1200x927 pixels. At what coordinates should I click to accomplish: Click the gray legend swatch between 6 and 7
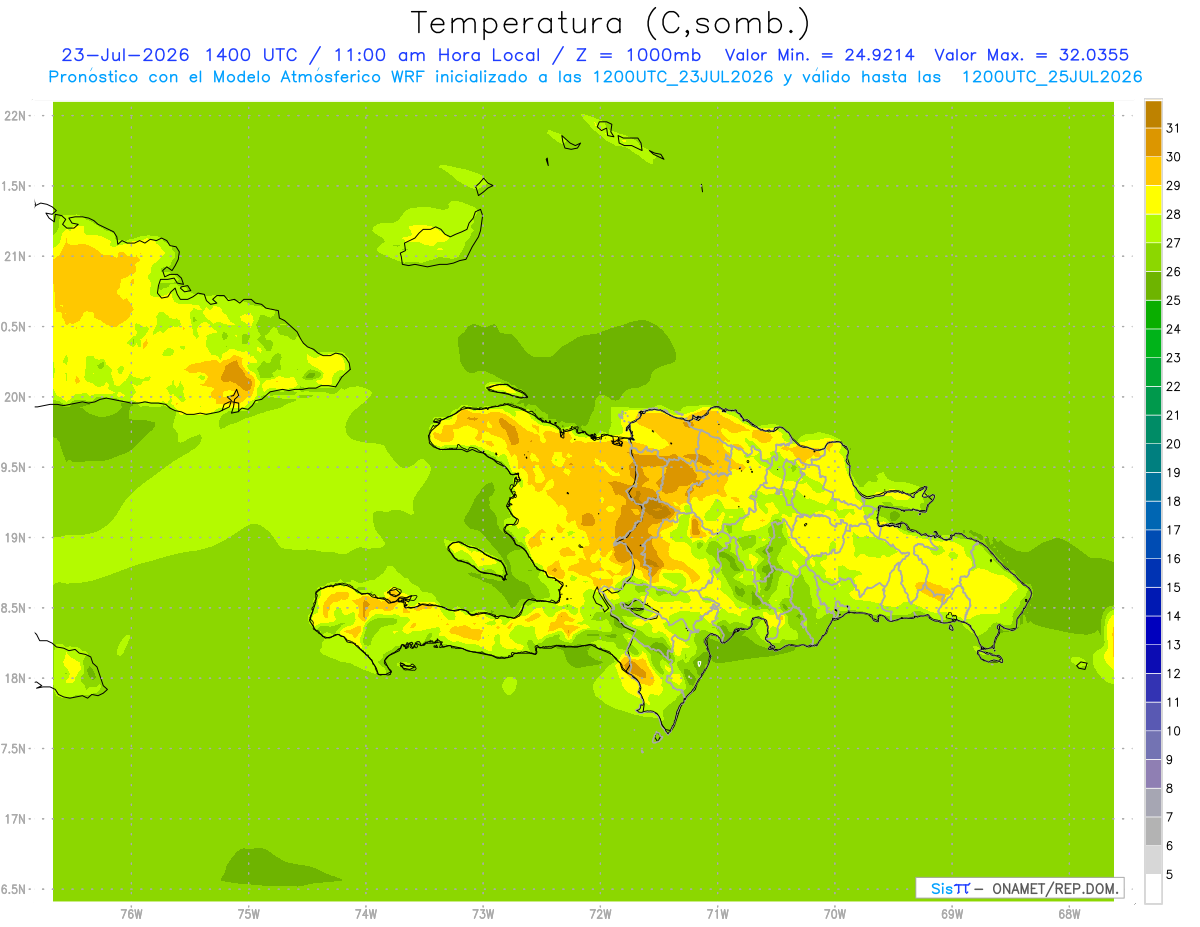[x=1153, y=832]
